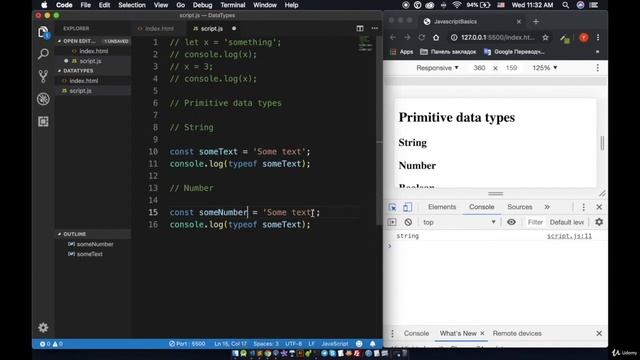Image resolution: width=640 pixels, height=360 pixels.
Task: Open Spotlight search in the menu bar
Action: (565, 5)
